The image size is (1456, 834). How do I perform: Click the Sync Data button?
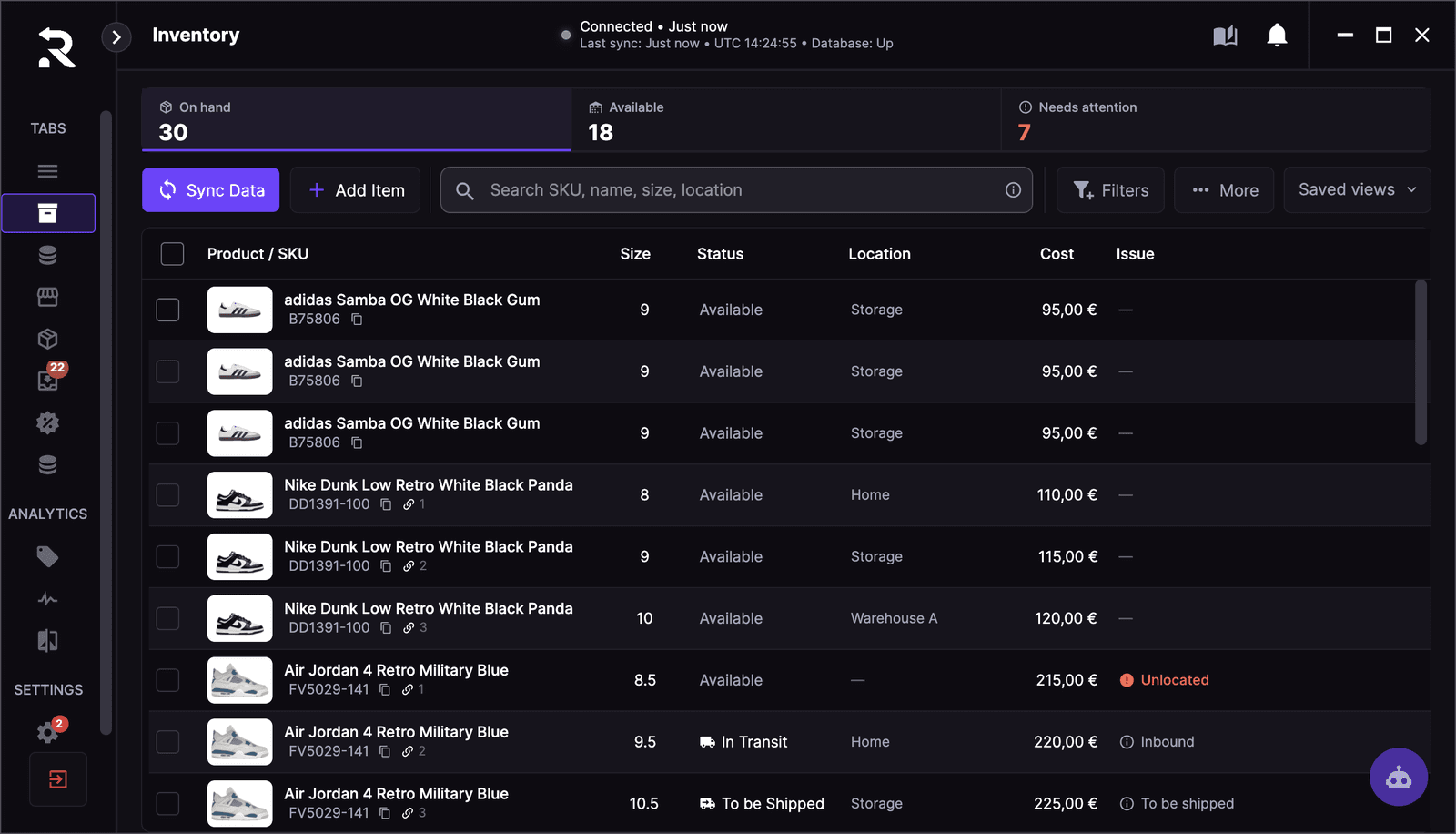tap(210, 190)
